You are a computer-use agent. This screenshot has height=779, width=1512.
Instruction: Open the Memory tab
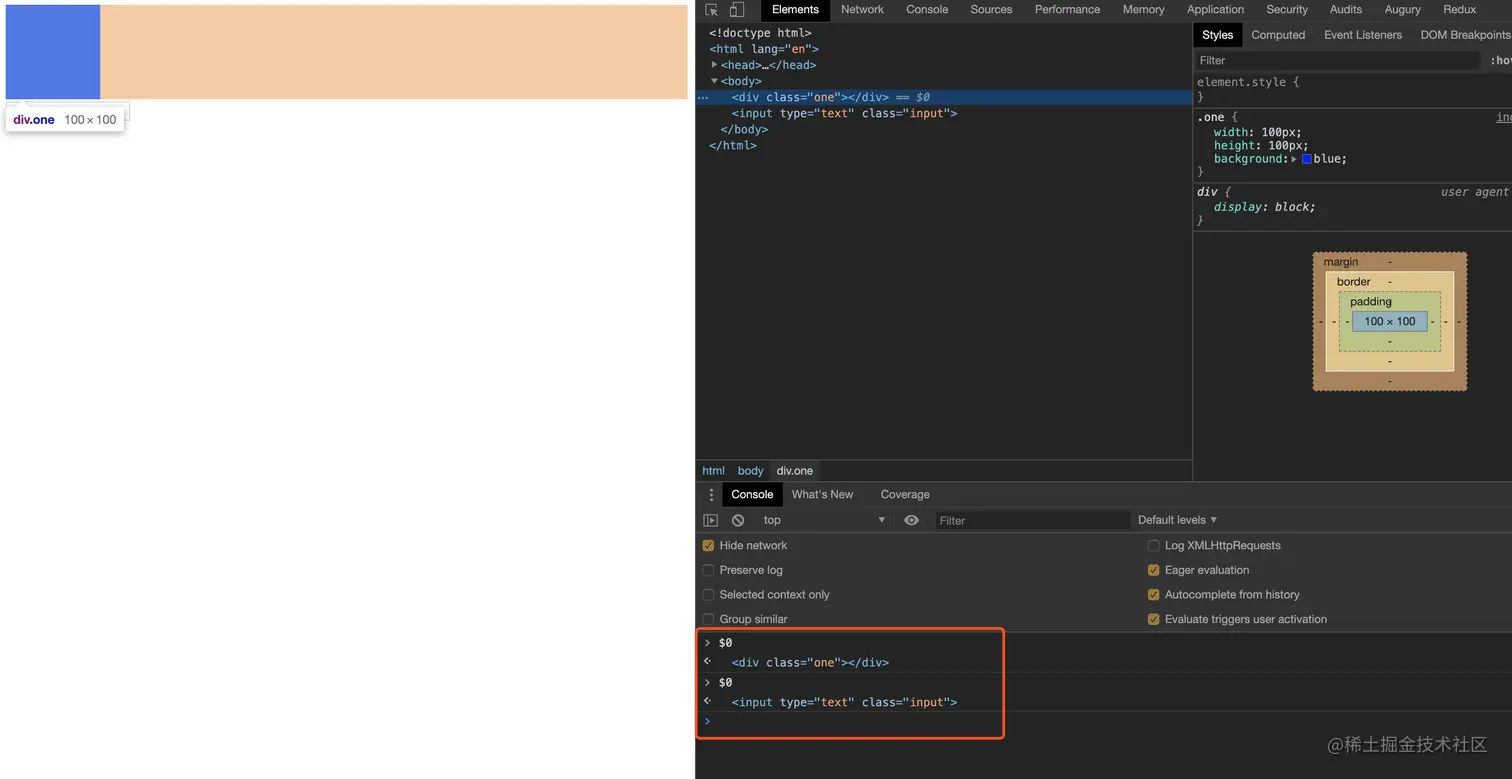click(1143, 10)
